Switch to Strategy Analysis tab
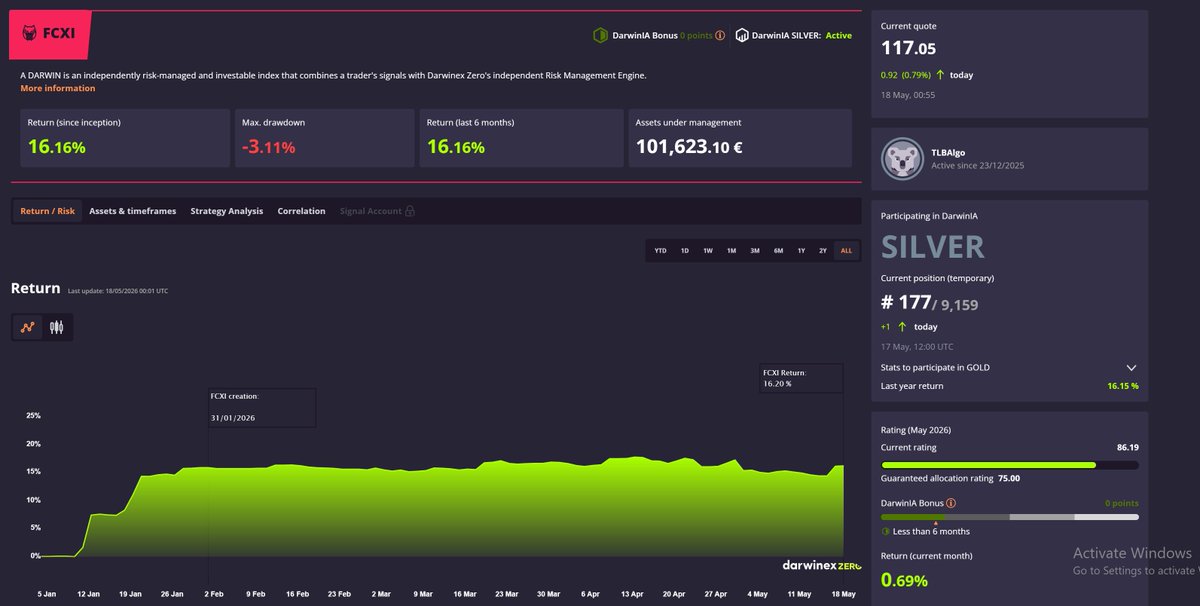1200x606 pixels. [227, 211]
